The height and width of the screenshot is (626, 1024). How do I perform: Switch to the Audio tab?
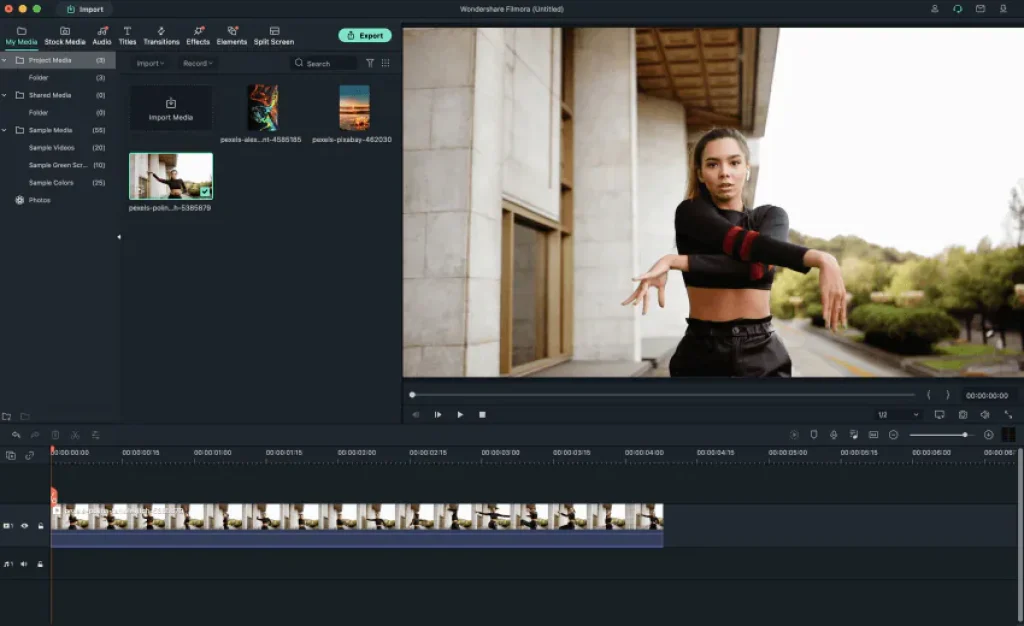(x=102, y=36)
